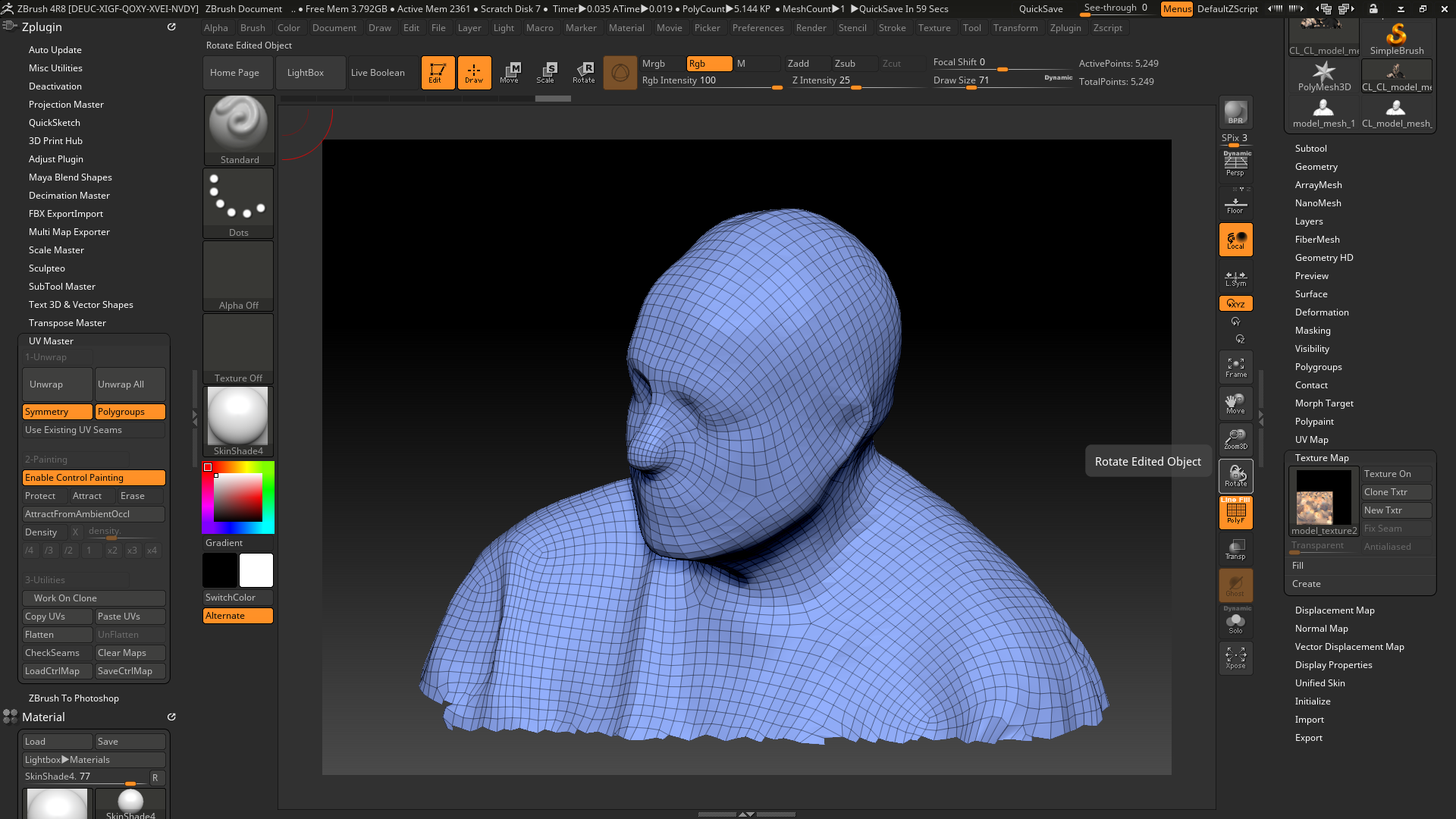This screenshot has width=1456, height=819.
Task: Click the Unwrap button
Action: 58,384
